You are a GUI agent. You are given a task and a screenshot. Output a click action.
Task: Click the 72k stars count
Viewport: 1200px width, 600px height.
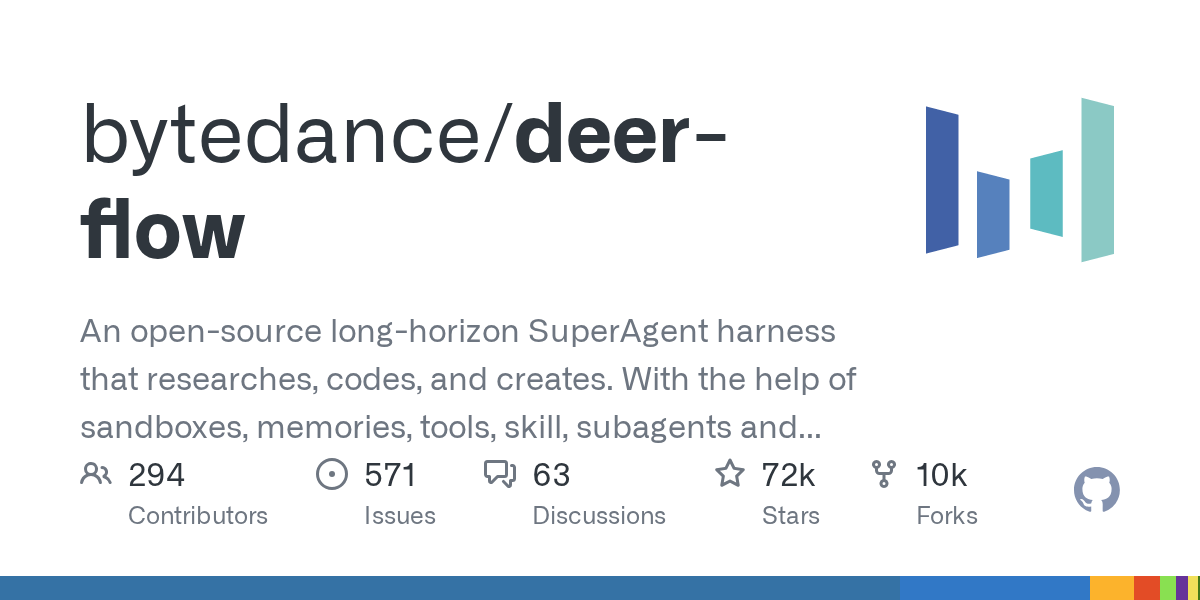coord(788,475)
